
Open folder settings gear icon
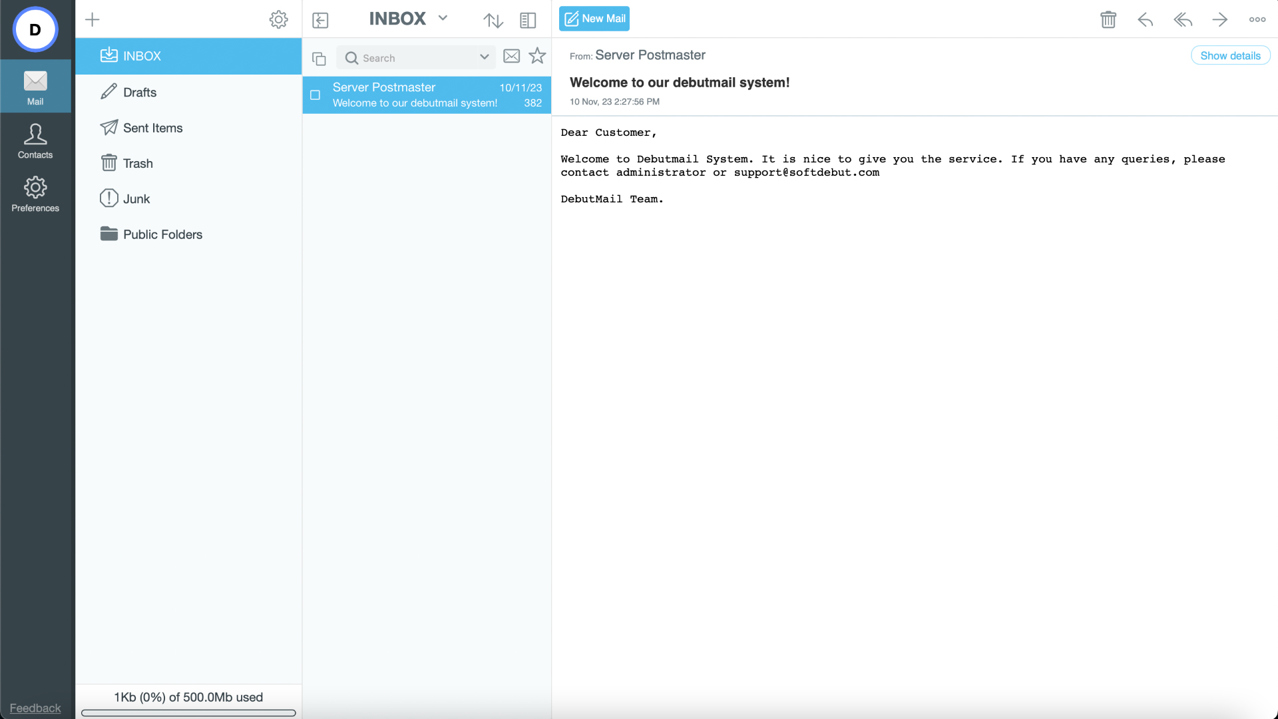click(278, 19)
